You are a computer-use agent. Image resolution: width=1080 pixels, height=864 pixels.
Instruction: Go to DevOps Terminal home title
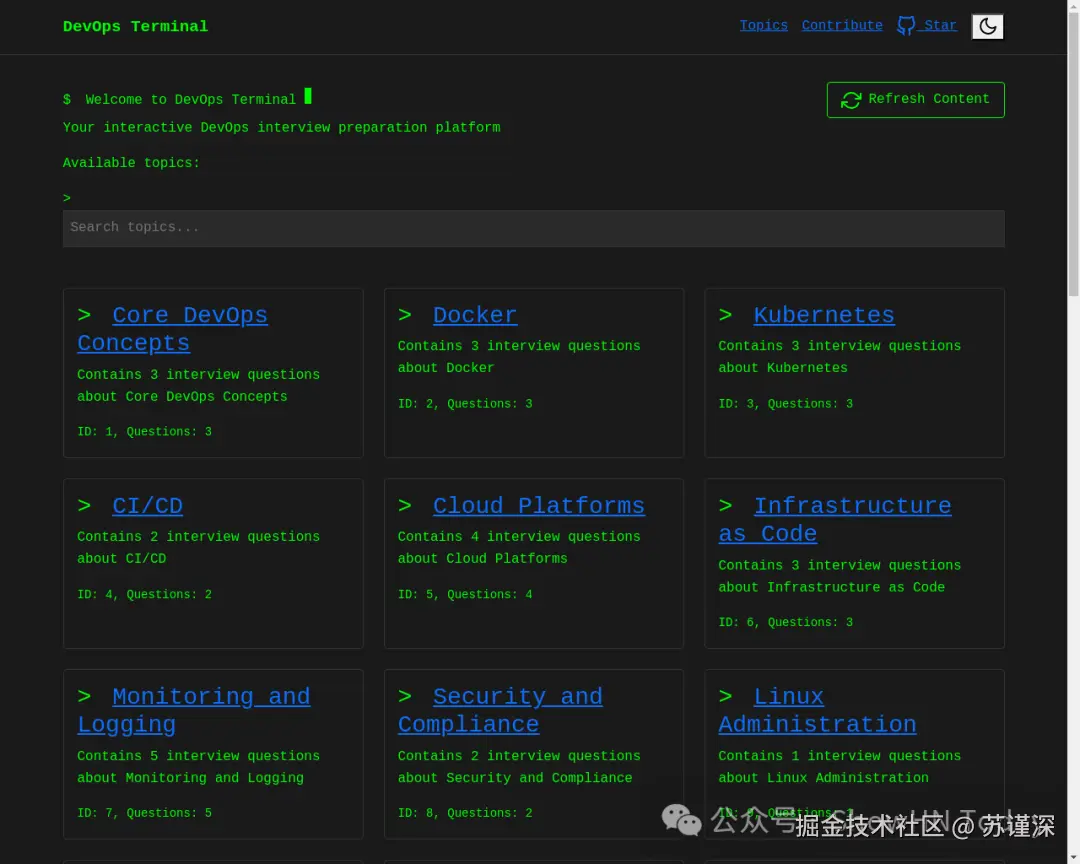135,26
